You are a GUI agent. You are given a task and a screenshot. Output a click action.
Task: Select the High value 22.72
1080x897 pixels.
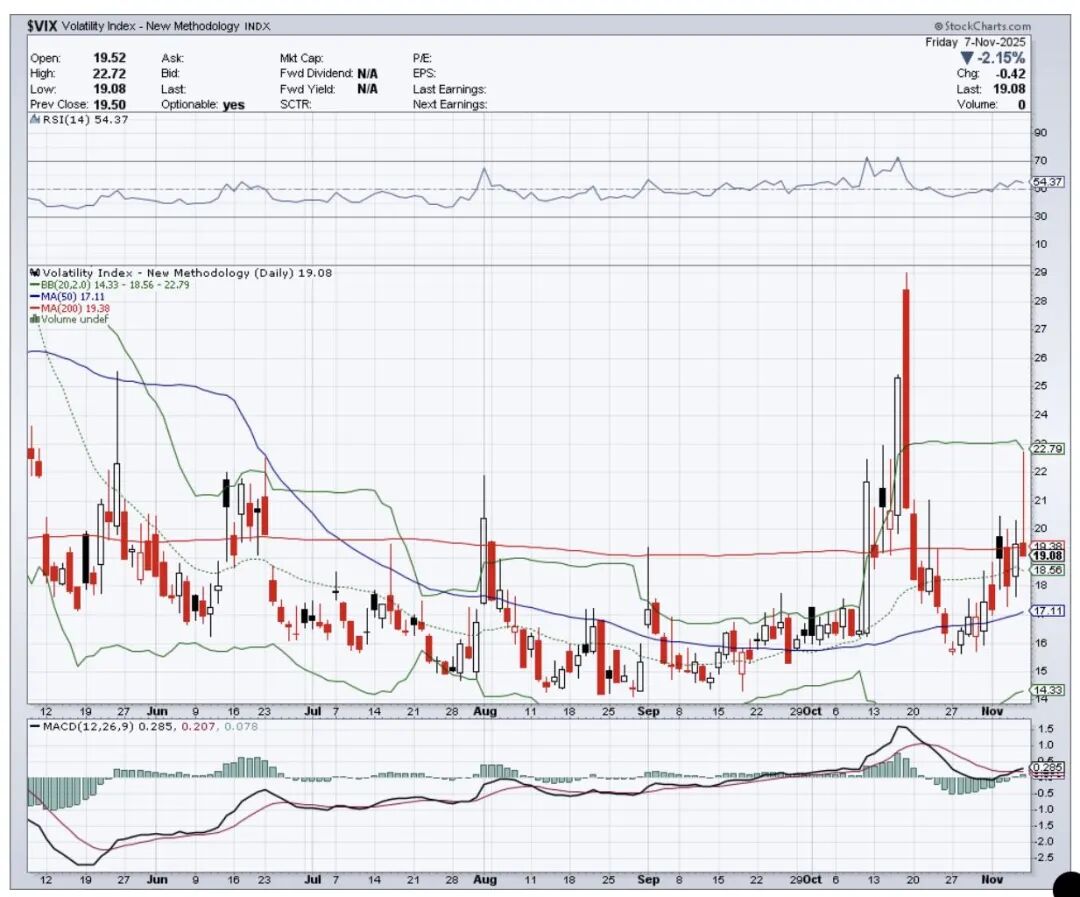point(110,73)
